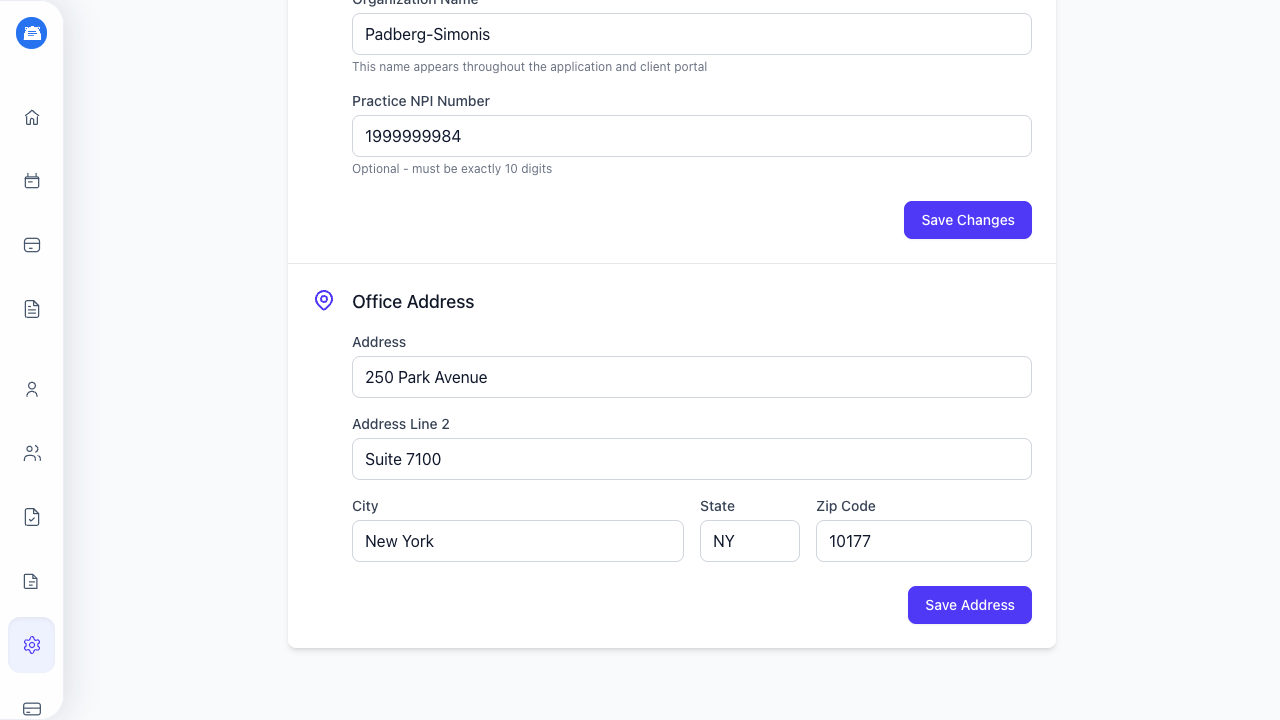The height and width of the screenshot is (720, 1280).
Task: Click the Address field showing 250 Park Avenue
Action: click(x=692, y=377)
